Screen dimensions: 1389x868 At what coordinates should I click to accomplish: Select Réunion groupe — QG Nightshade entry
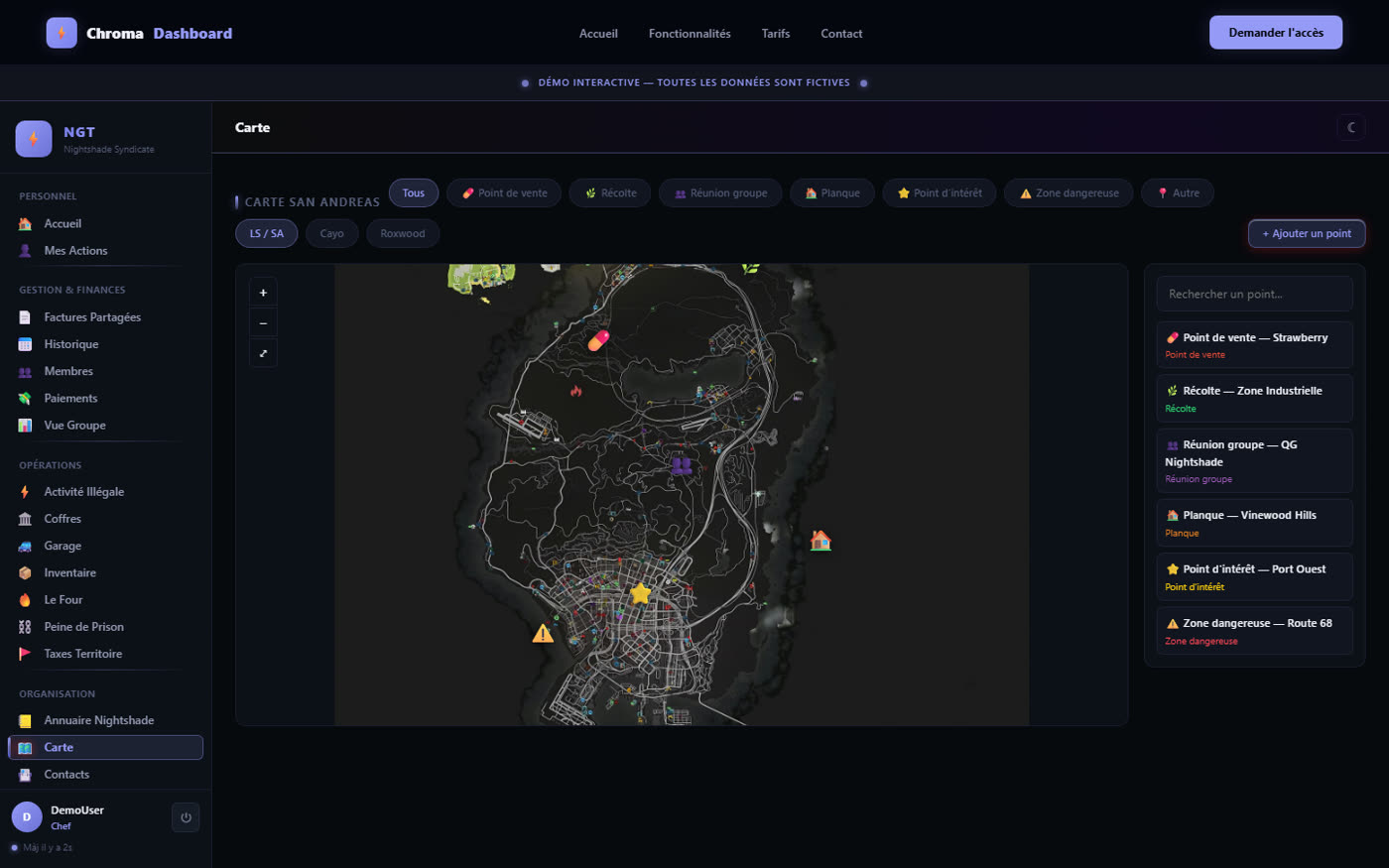[x=1255, y=461]
